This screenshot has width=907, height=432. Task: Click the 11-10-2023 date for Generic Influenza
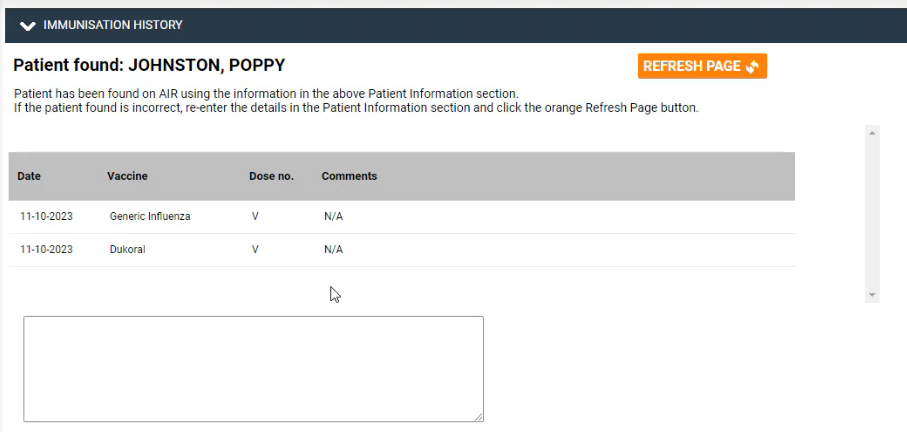coord(46,217)
